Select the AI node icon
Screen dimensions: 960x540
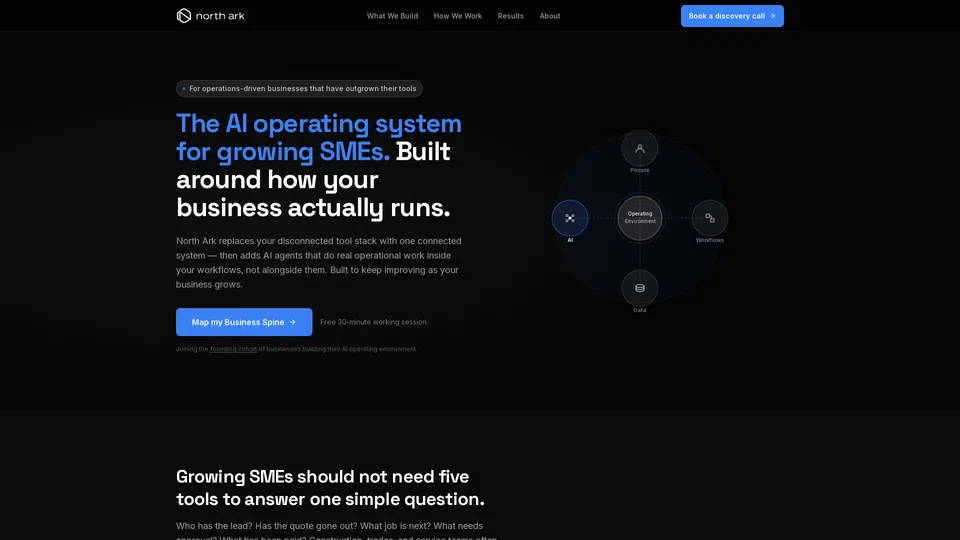pyautogui.click(x=569, y=218)
